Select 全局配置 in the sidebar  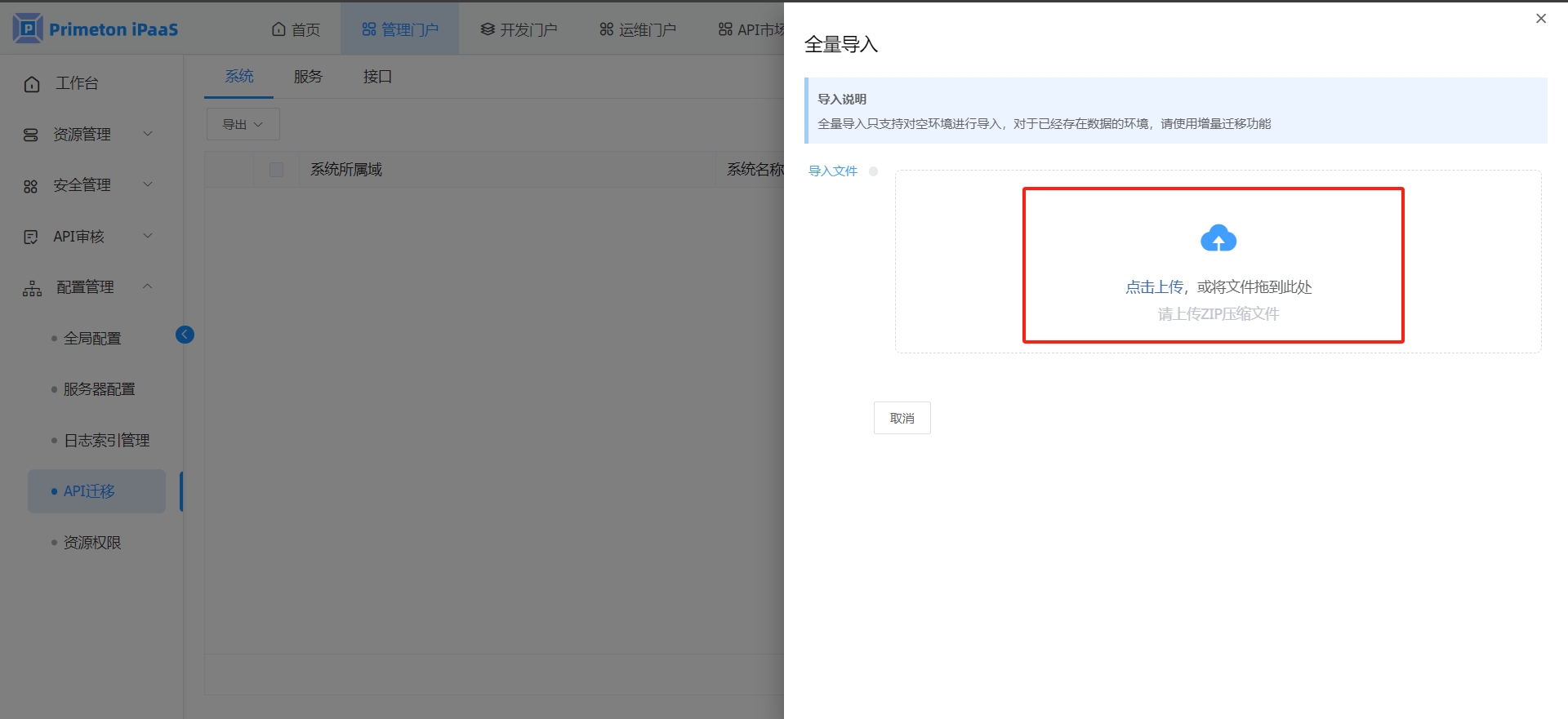click(x=92, y=338)
